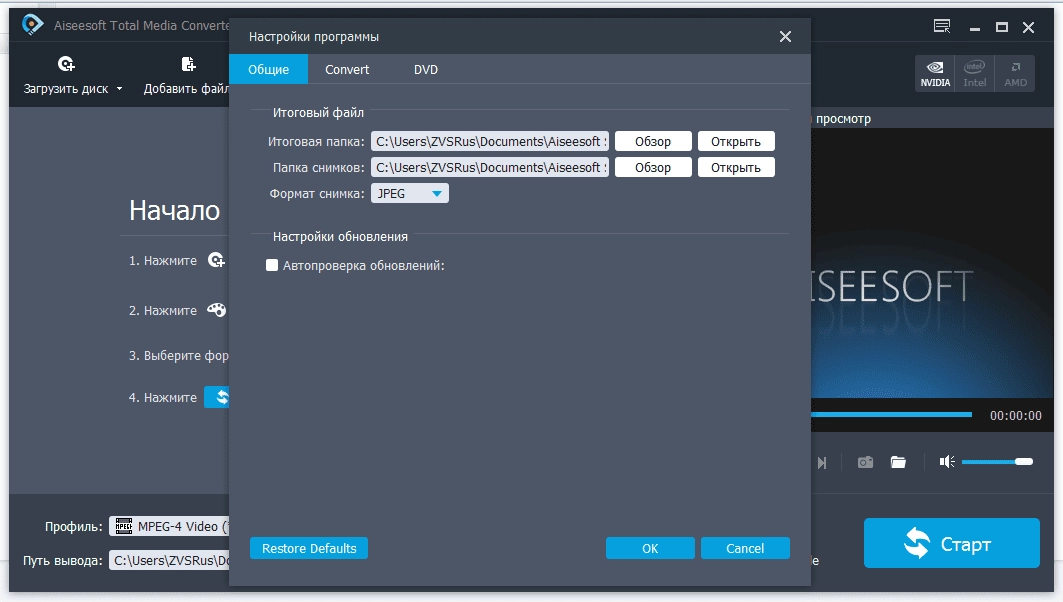Click the palette edit icon in step 2
This screenshot has width=1063, height=602.
(x=216, y=310)
